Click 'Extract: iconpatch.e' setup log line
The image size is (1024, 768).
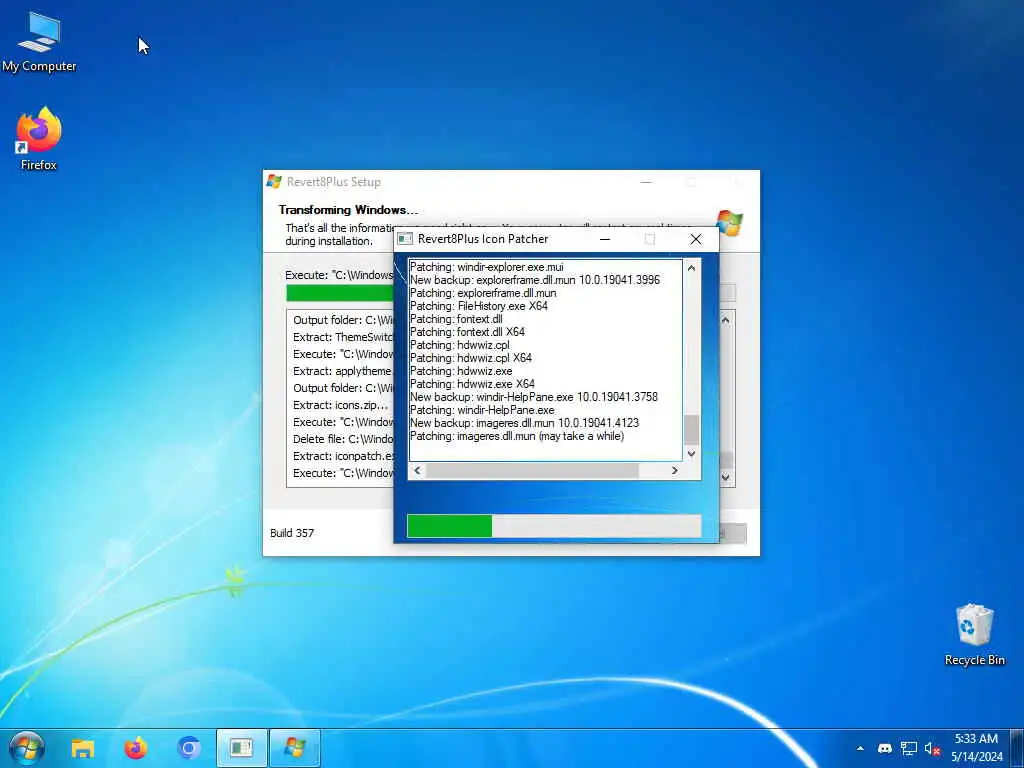tap(343, 456)
